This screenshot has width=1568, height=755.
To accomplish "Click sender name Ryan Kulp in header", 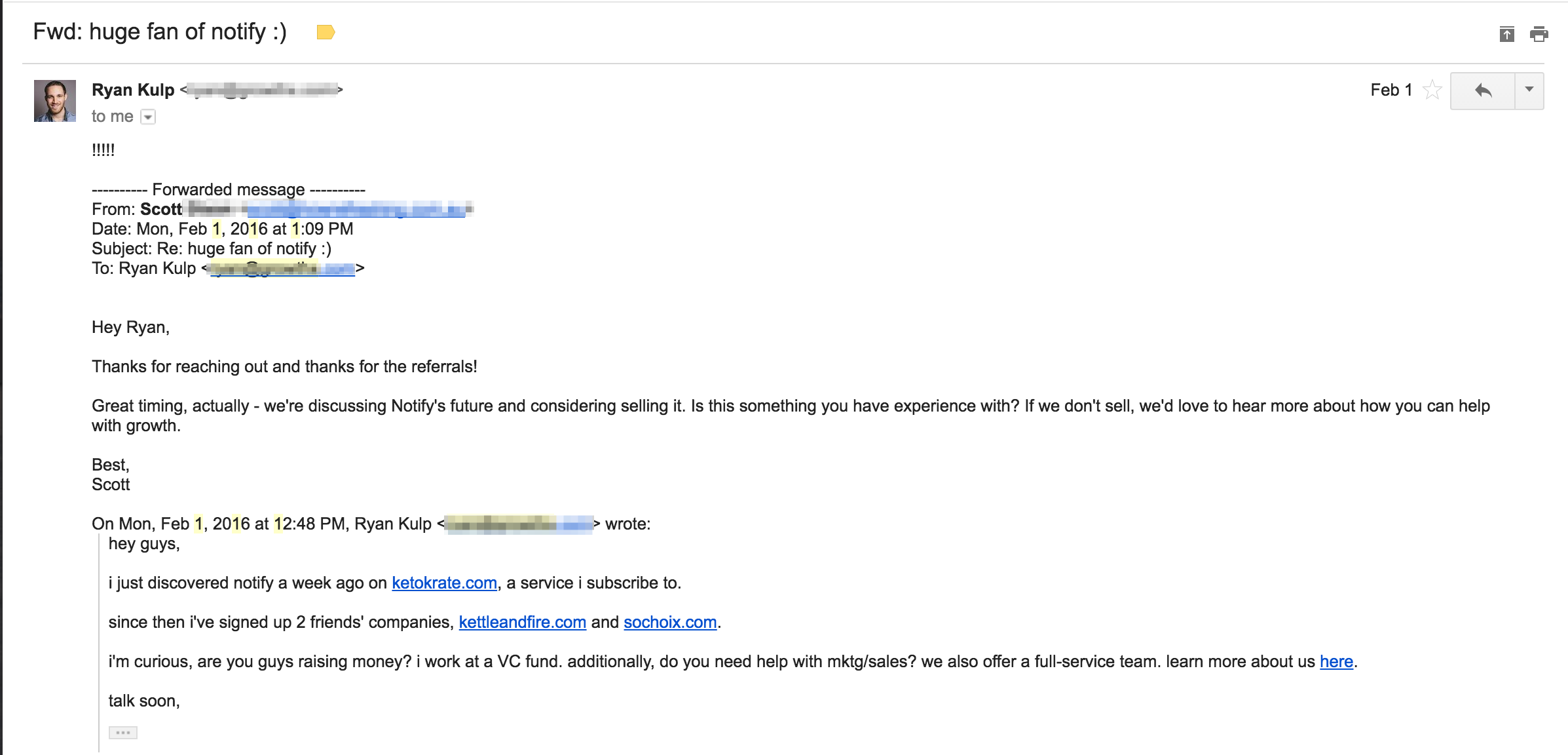I will (x=133, y=90).
